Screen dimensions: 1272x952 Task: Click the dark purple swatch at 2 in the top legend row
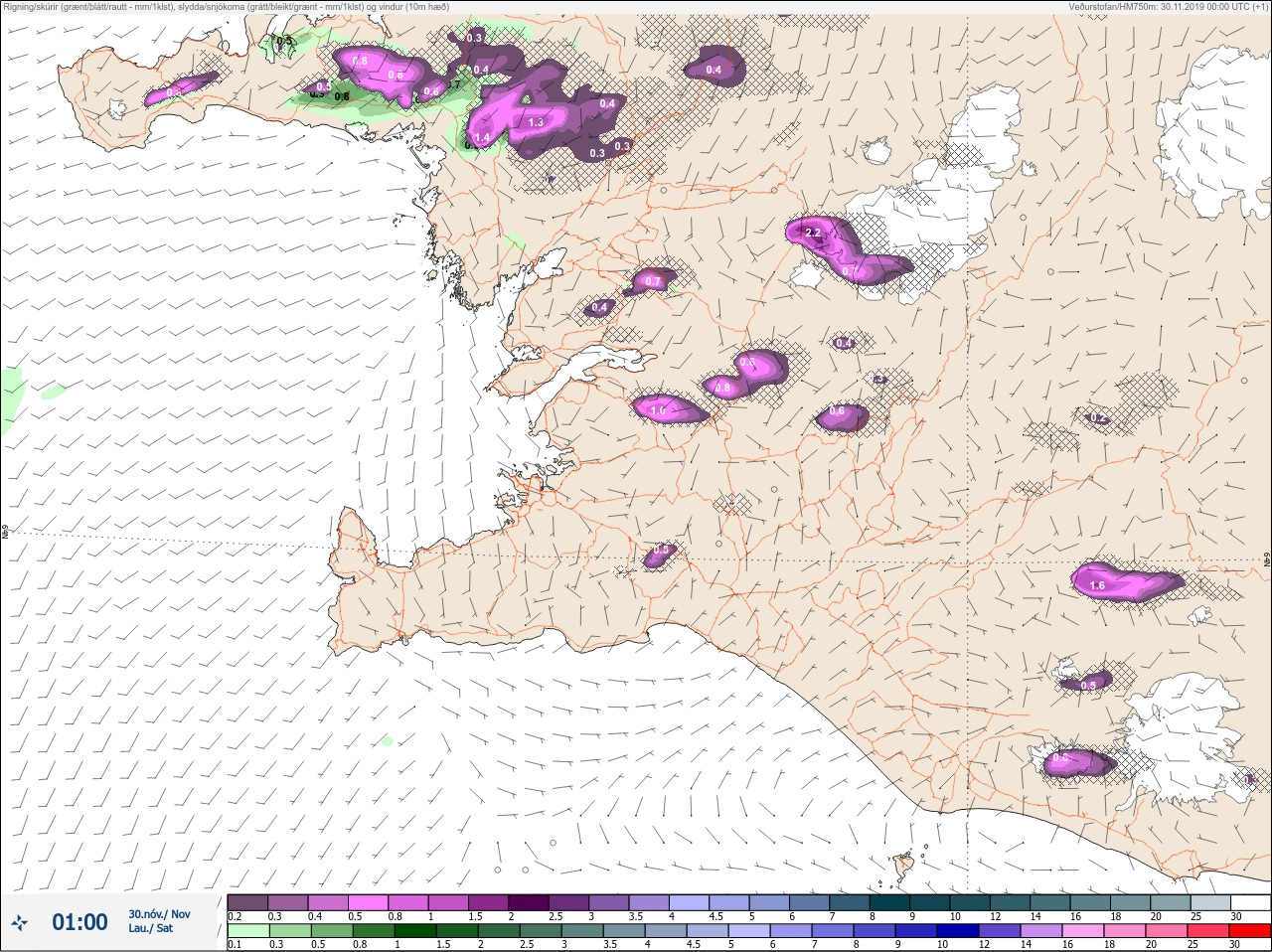(529, 902)
